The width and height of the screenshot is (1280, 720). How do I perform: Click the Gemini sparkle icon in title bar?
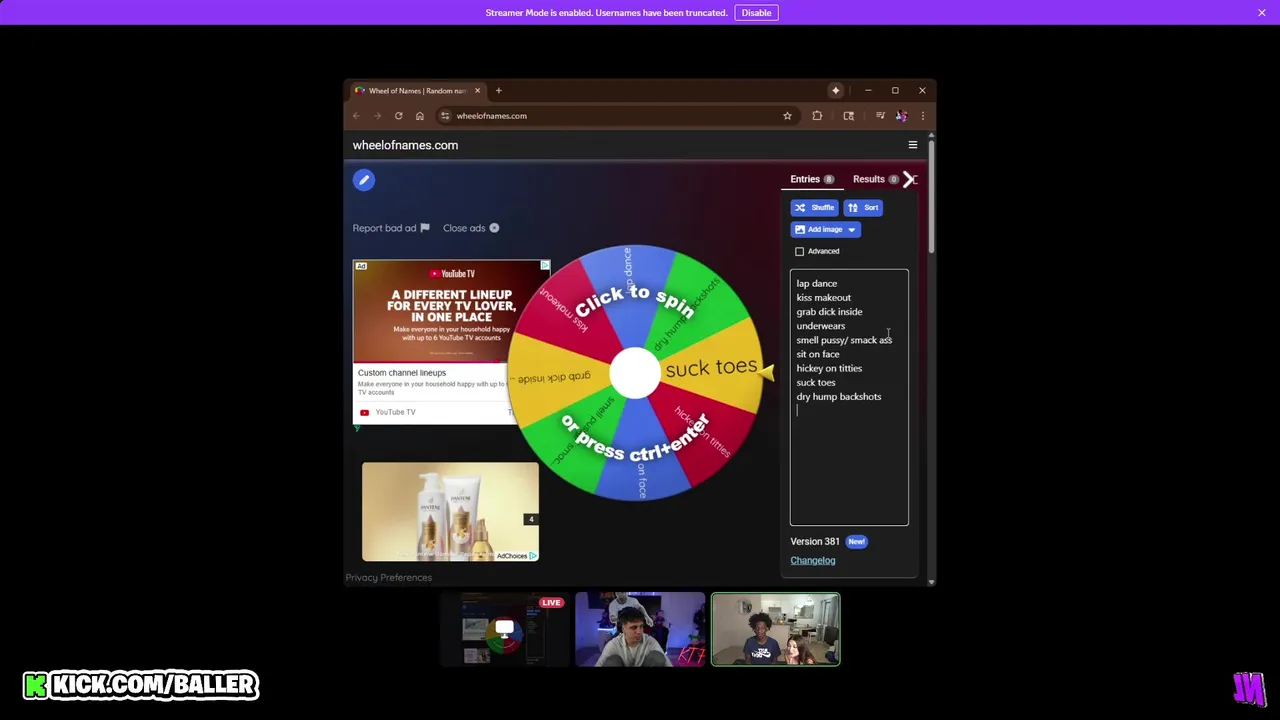[x=835, y=91]
